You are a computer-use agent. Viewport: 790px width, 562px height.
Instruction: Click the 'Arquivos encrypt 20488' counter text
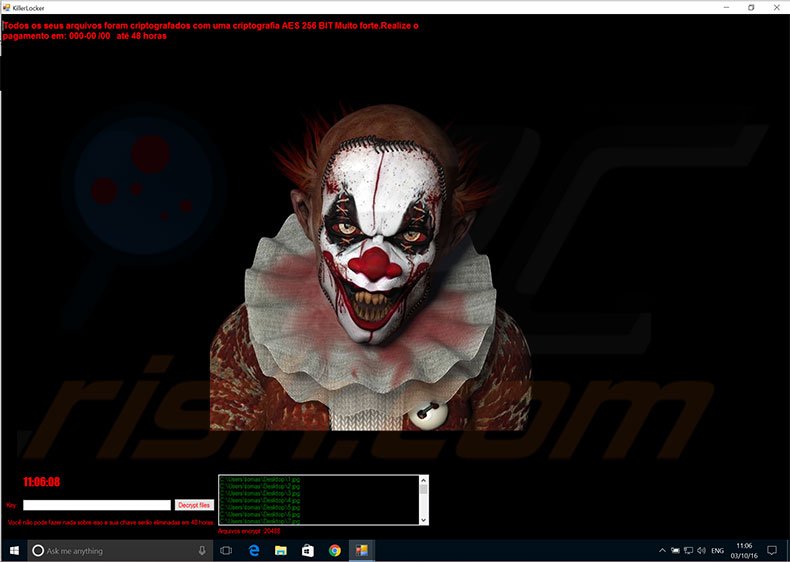pos(249,531)
